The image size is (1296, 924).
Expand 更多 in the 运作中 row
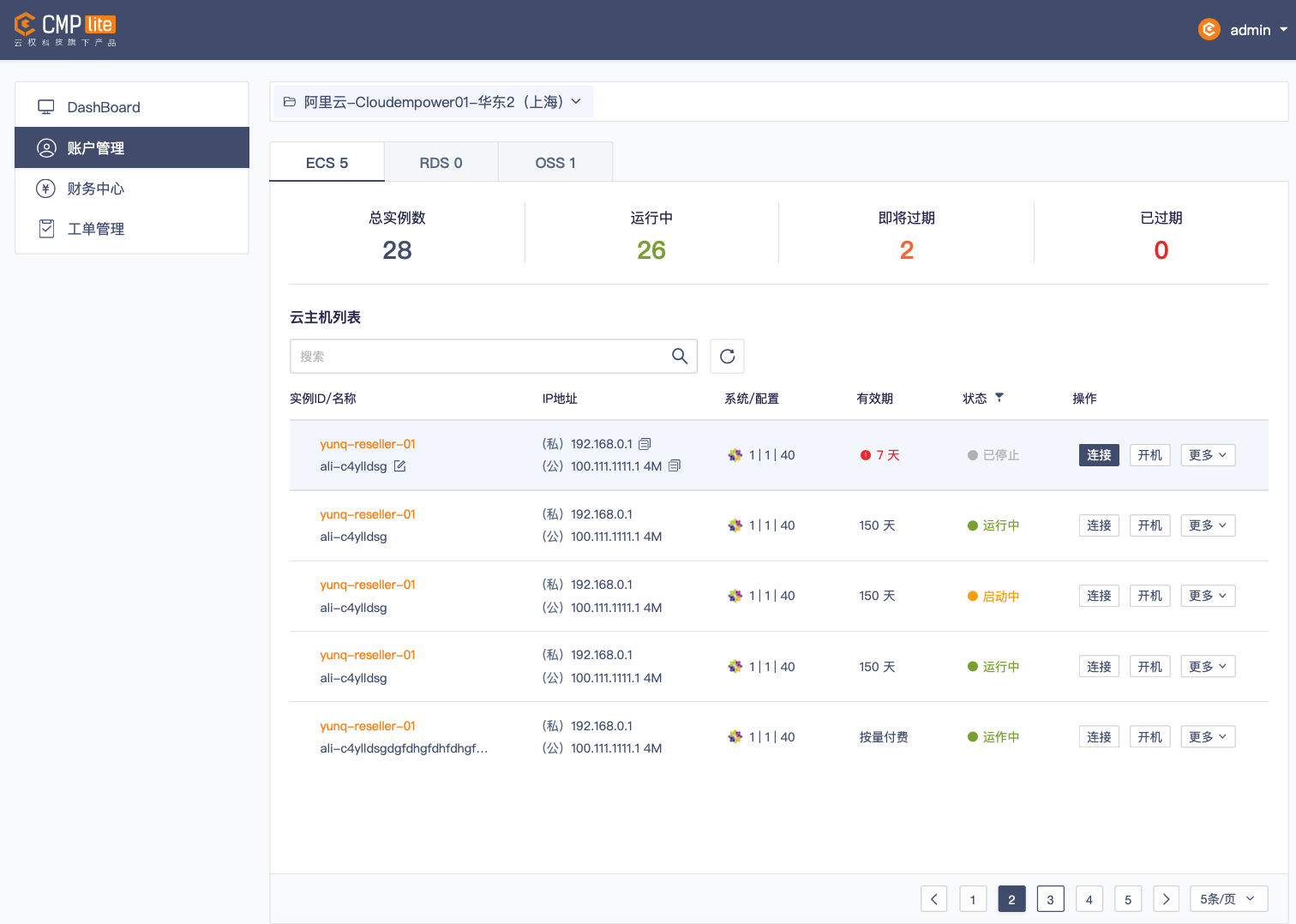pos(1208,737)
